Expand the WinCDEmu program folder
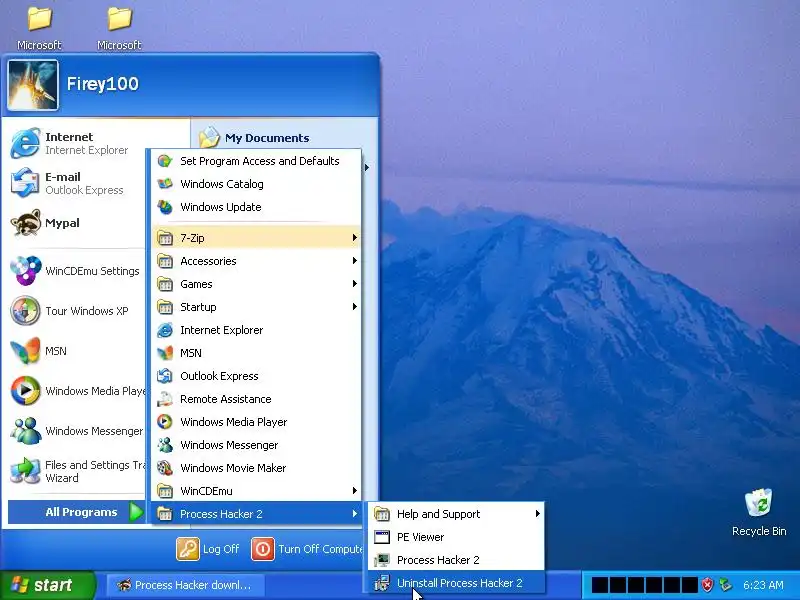 [x=256, y=491]
